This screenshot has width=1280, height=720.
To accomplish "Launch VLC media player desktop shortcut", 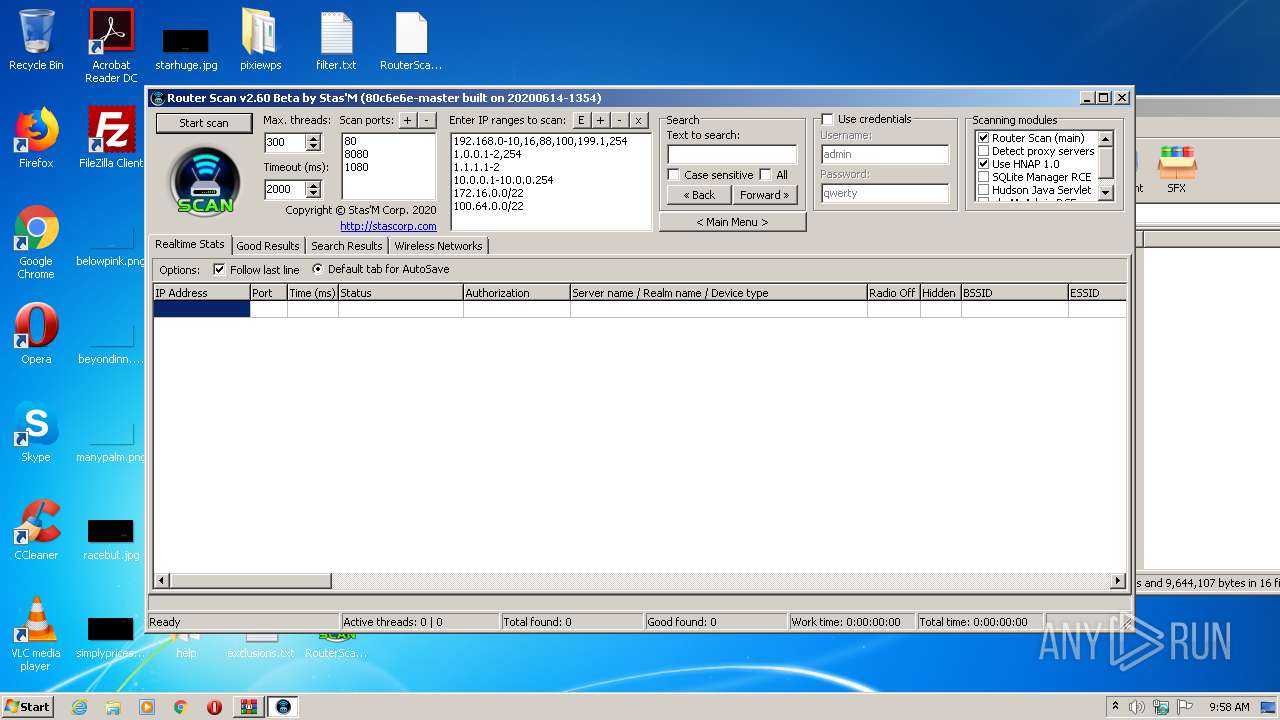I will click(x=36, y=634).
